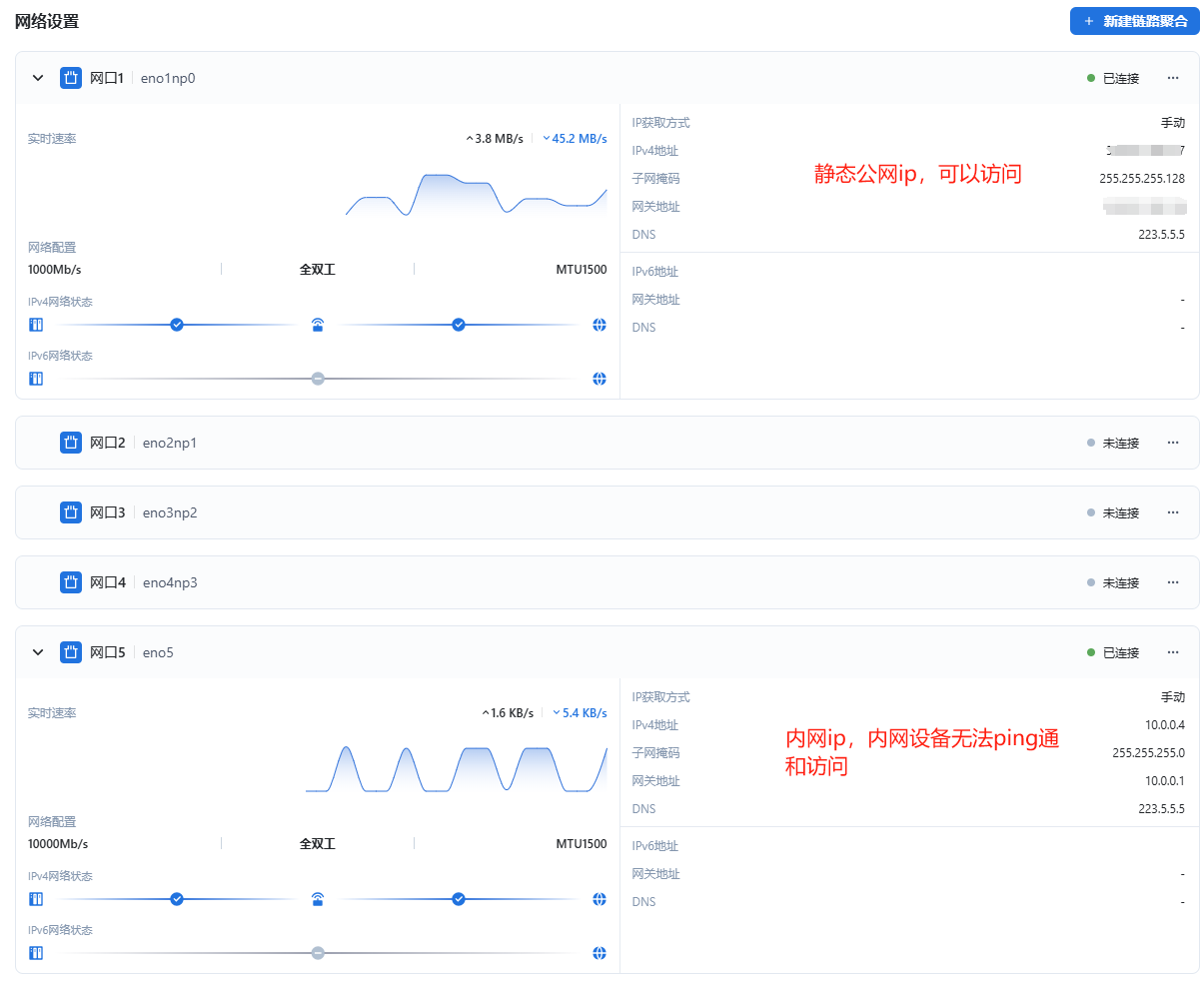Click the router icon in 网口1 IPv4 status

pyautogui.click(x=318, y=325)
